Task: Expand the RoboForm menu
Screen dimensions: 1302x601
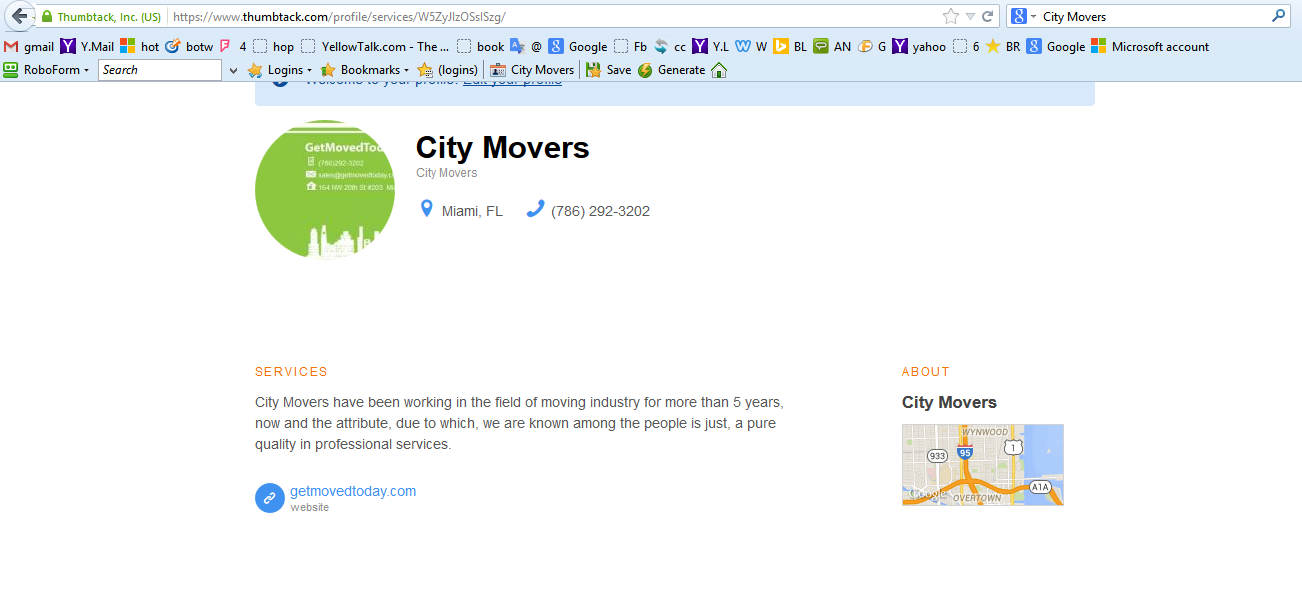Action: [x=47, y=70]
